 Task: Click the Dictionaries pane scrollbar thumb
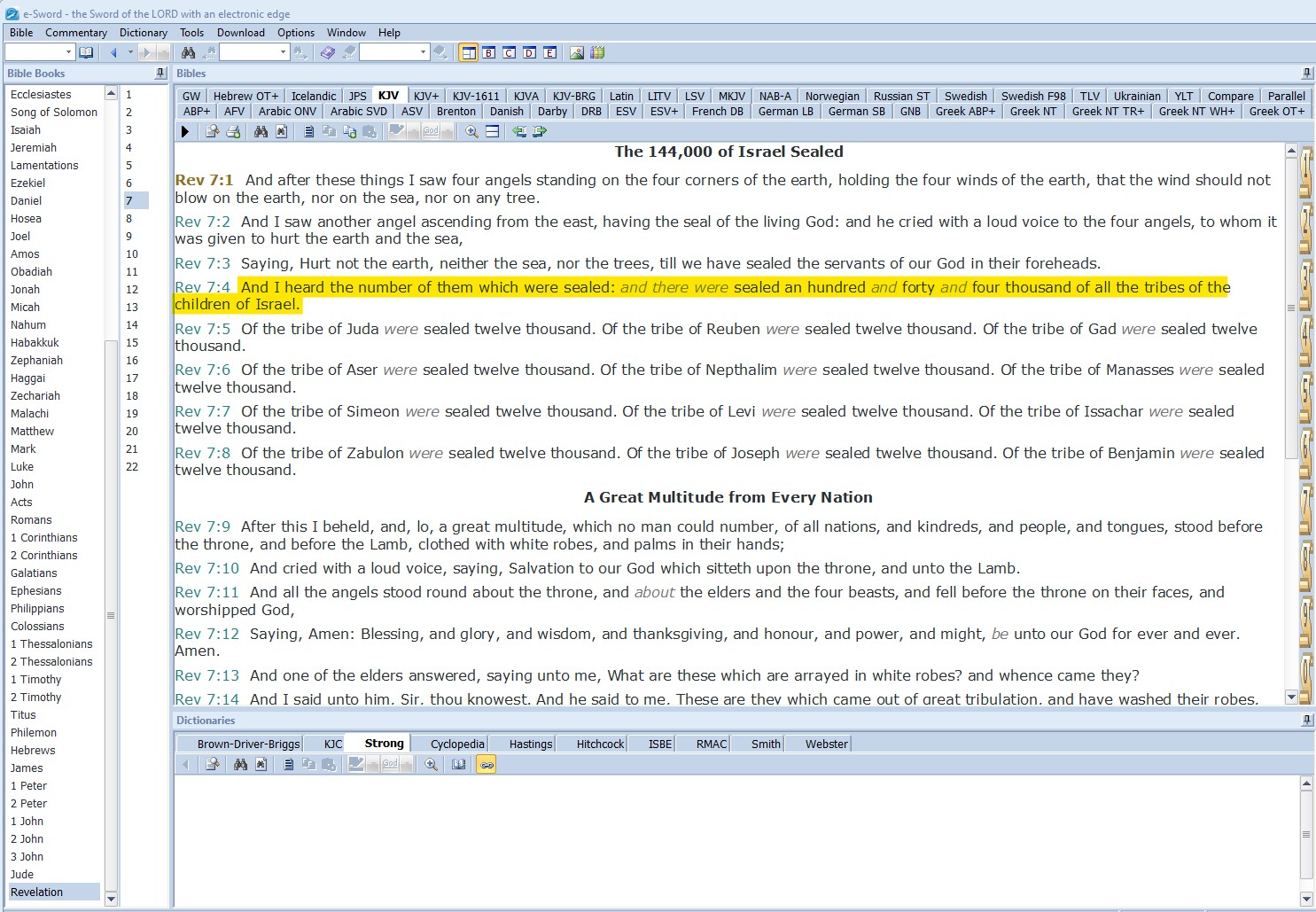(x=1306, y=835)
